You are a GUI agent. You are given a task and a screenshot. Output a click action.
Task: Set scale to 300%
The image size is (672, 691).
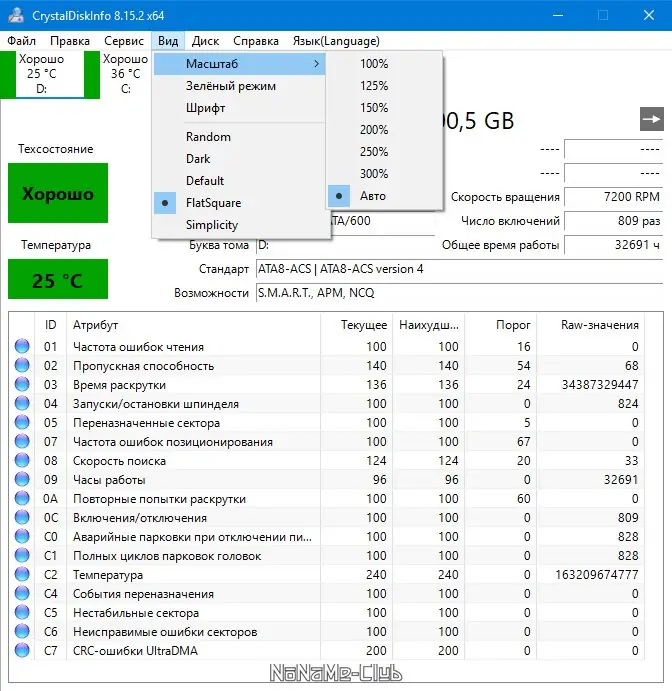pyautogui.click(x=384, y=174)
